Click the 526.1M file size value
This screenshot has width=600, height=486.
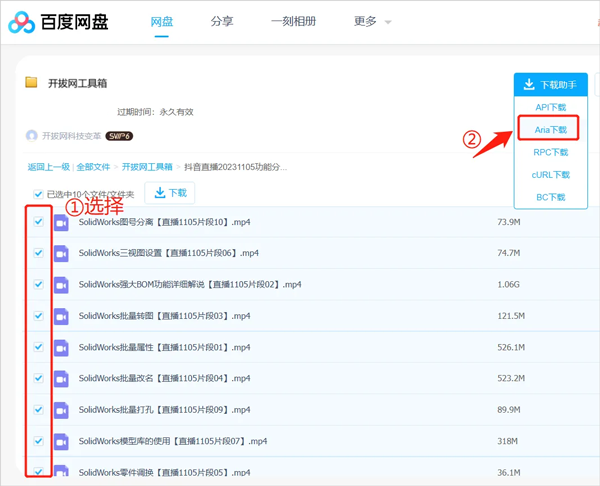click(x=511, y=347)
